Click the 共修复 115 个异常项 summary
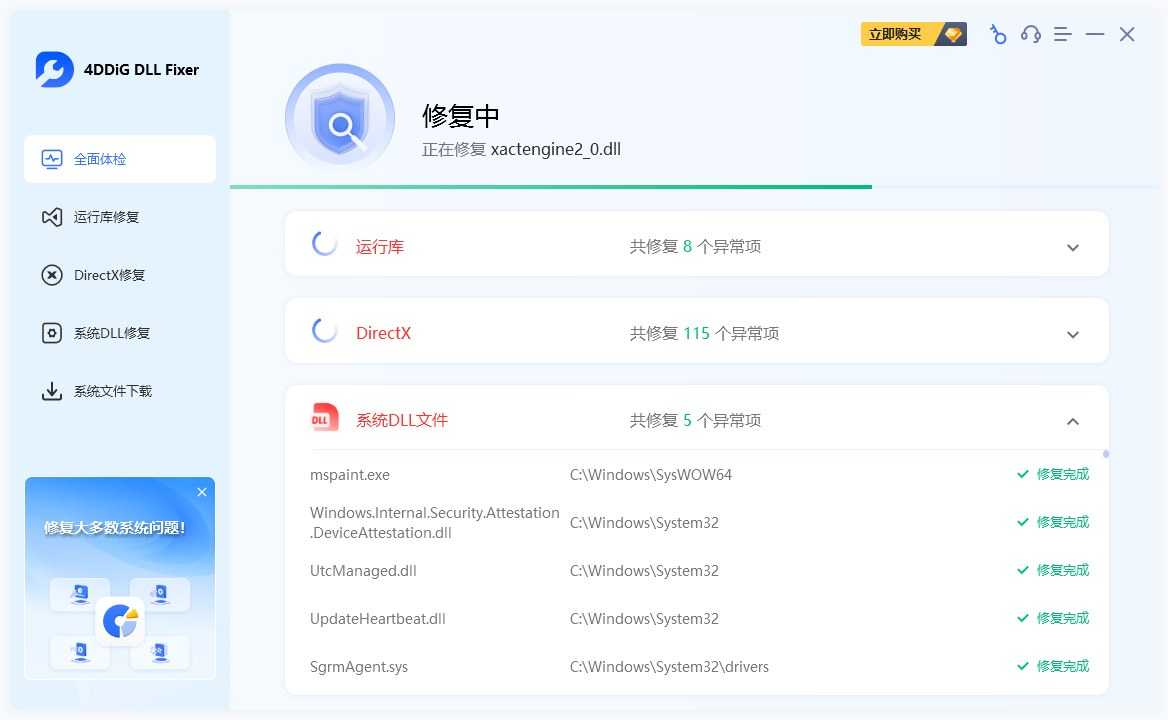The height and width of the screenshot is (720, 1168). click(704, 333)
